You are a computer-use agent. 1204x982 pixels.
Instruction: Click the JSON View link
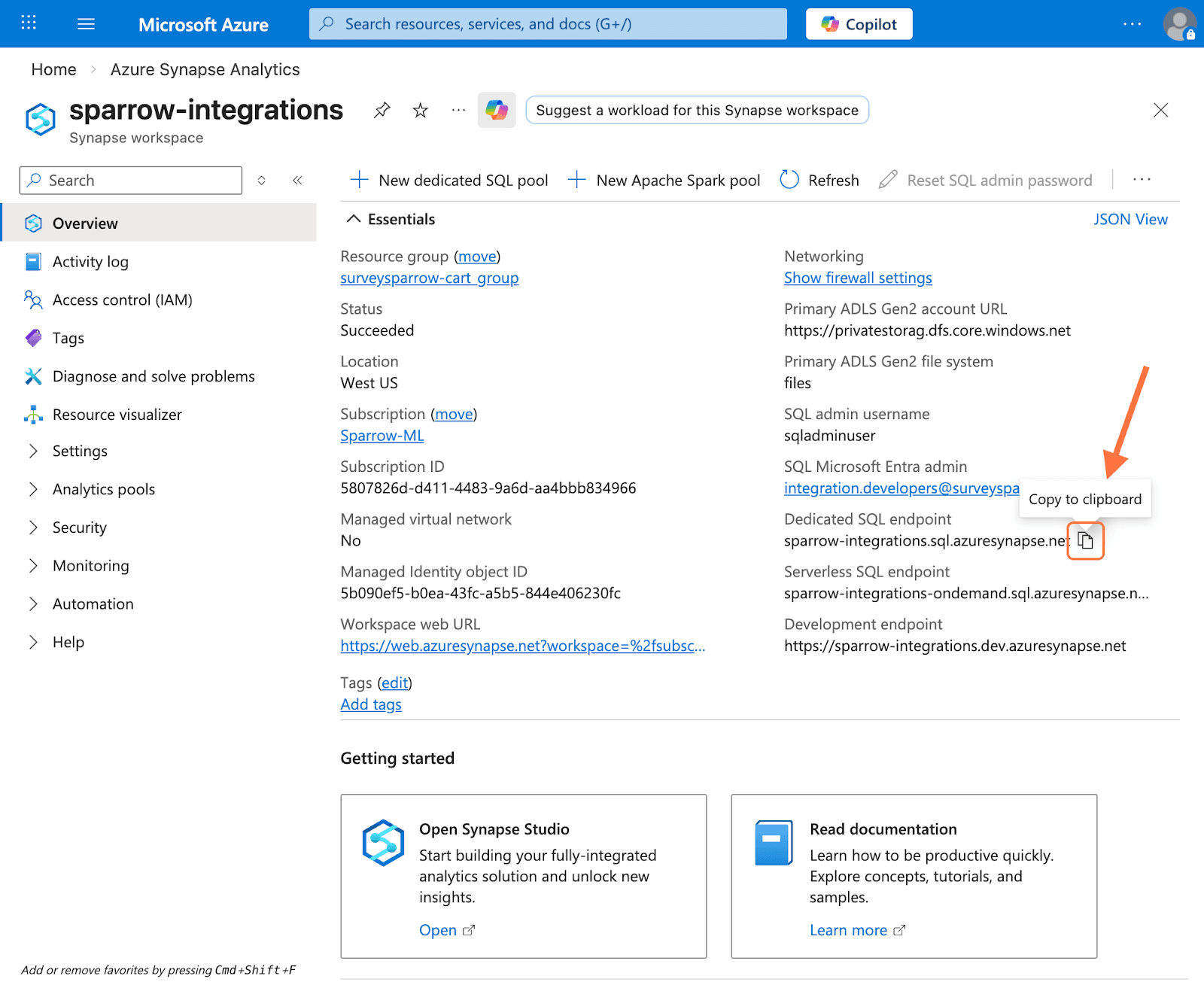point(1130,219)
